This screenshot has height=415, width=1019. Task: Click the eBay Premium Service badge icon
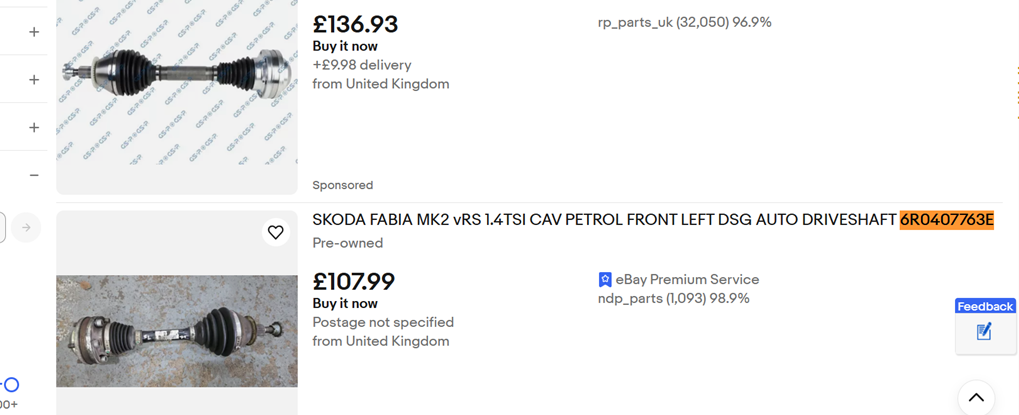(605, 280)
